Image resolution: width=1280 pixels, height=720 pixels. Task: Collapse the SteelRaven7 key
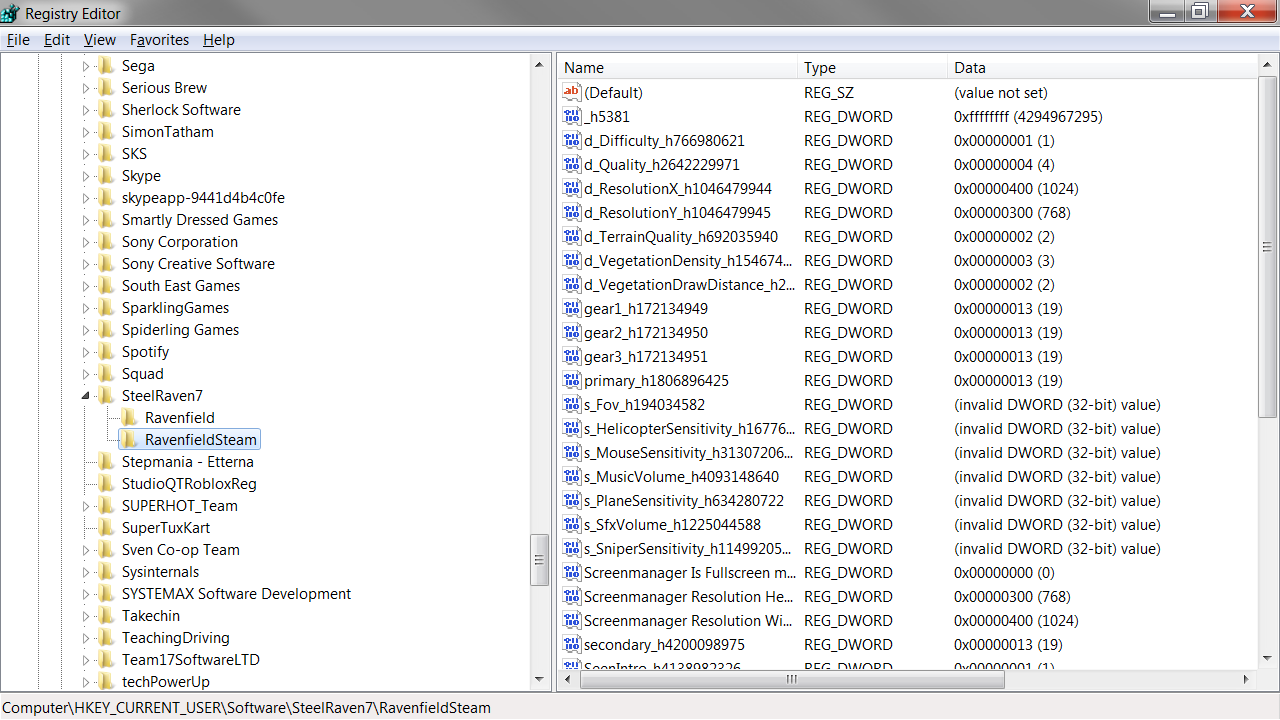[x=85, y=396]
